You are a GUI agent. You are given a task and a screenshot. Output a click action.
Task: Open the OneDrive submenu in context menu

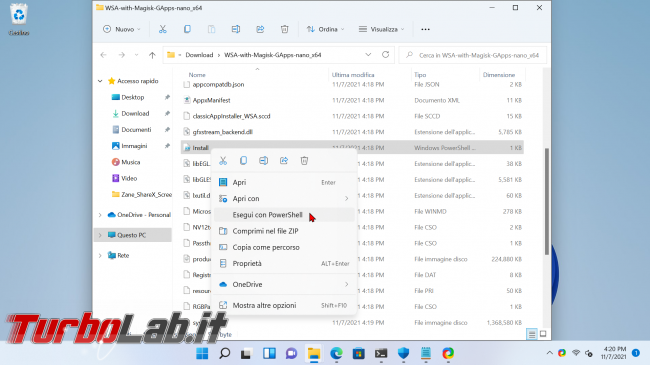(x=284, y=285)
